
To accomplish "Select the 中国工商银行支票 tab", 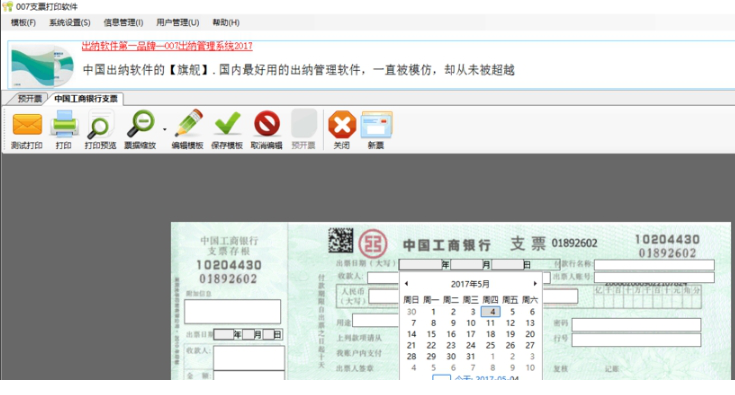I will [x=86, y=98].
